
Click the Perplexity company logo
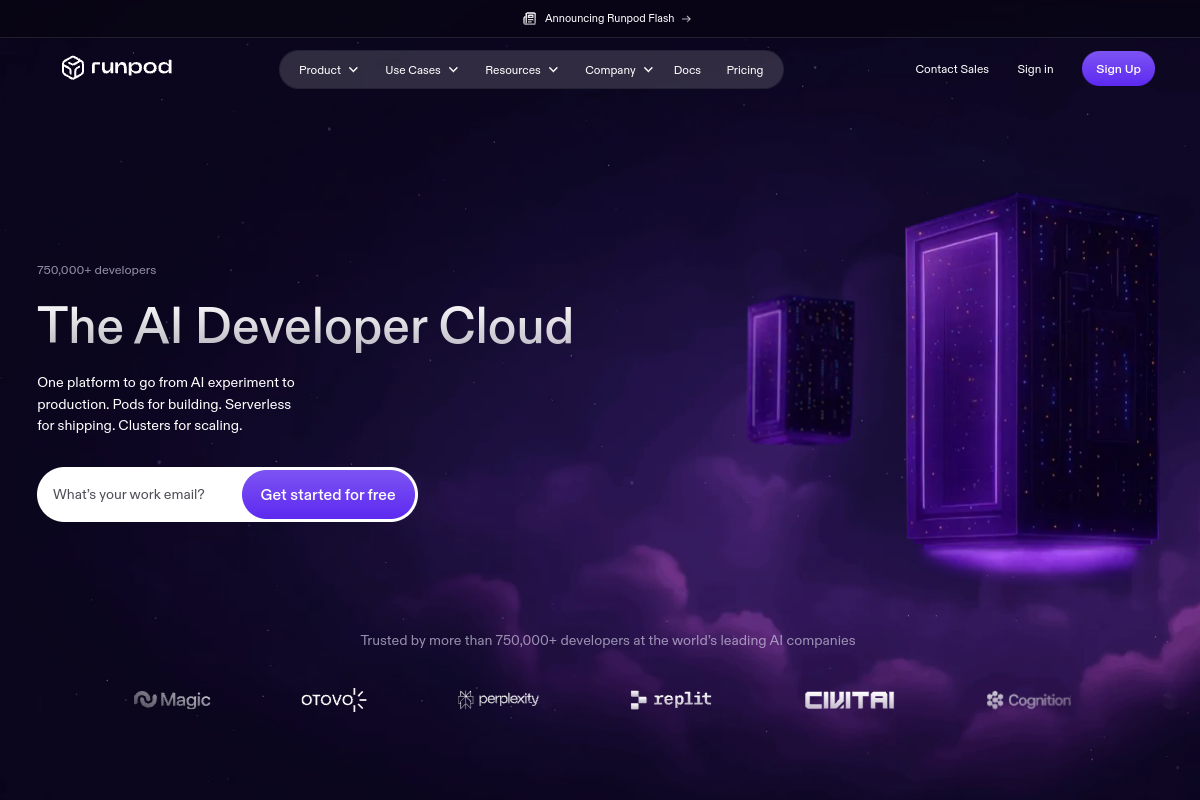(x=498, y=699)
